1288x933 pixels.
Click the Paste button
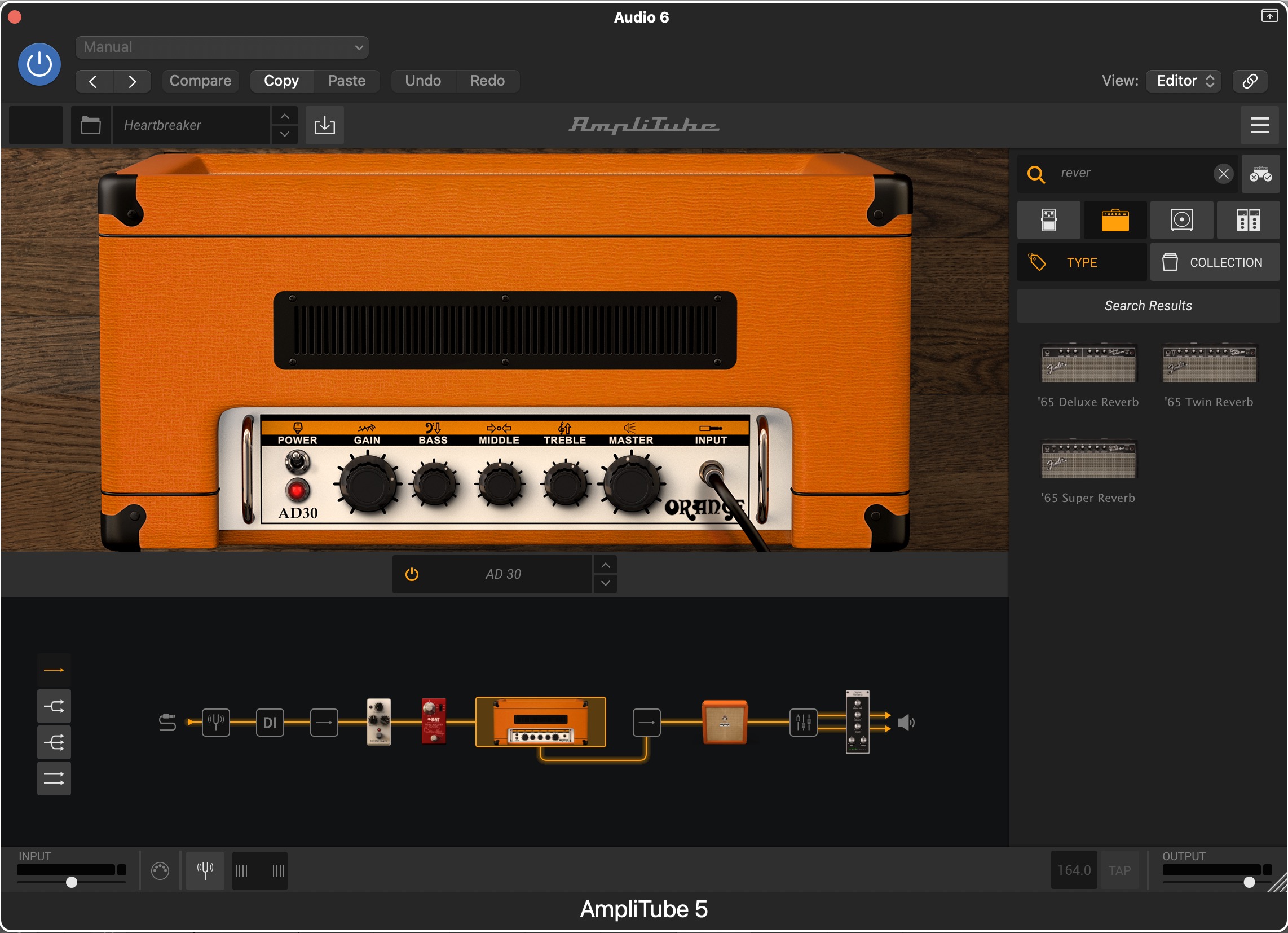(346, 81)
